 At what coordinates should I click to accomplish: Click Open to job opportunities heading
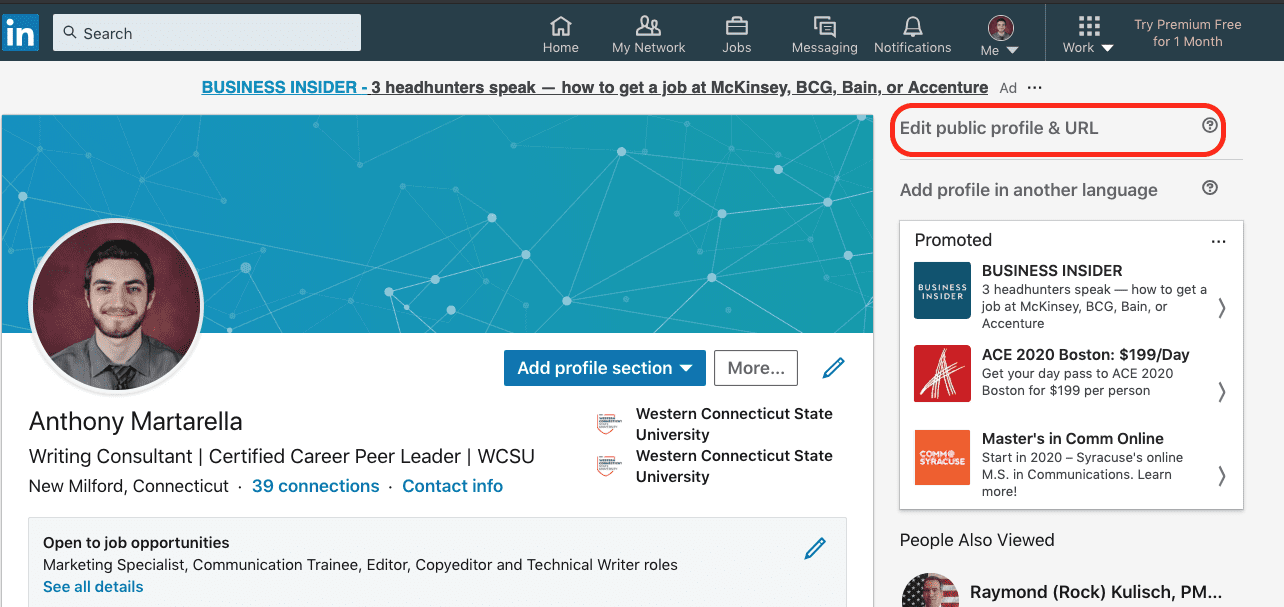point(136,543)
